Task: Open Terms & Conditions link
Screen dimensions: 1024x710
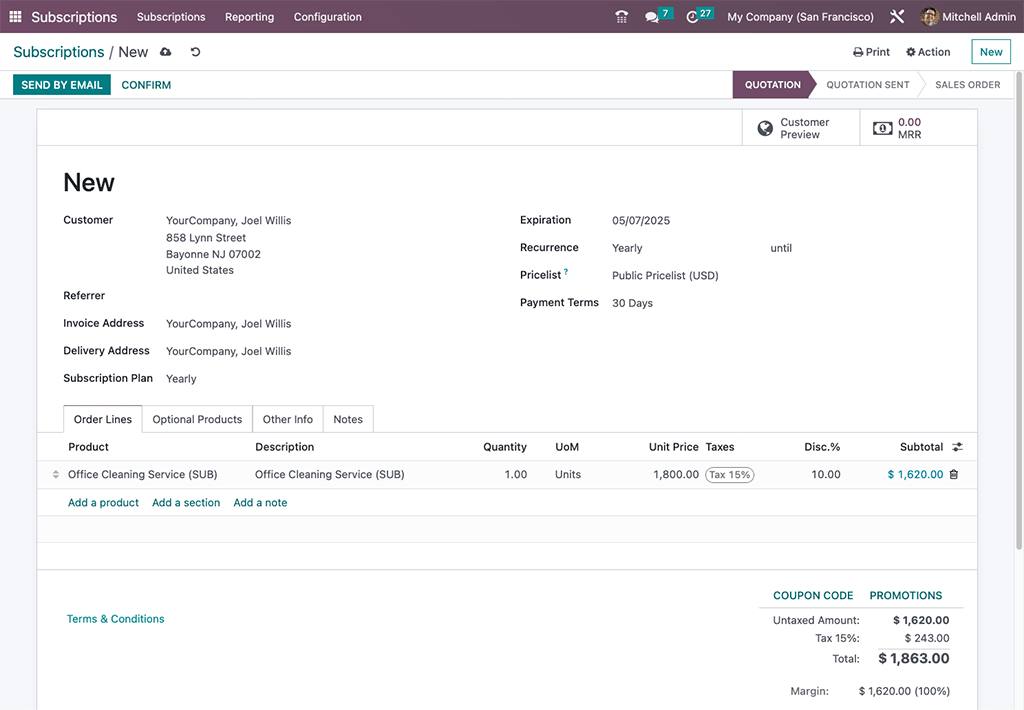Action: [x=115, y=618]
